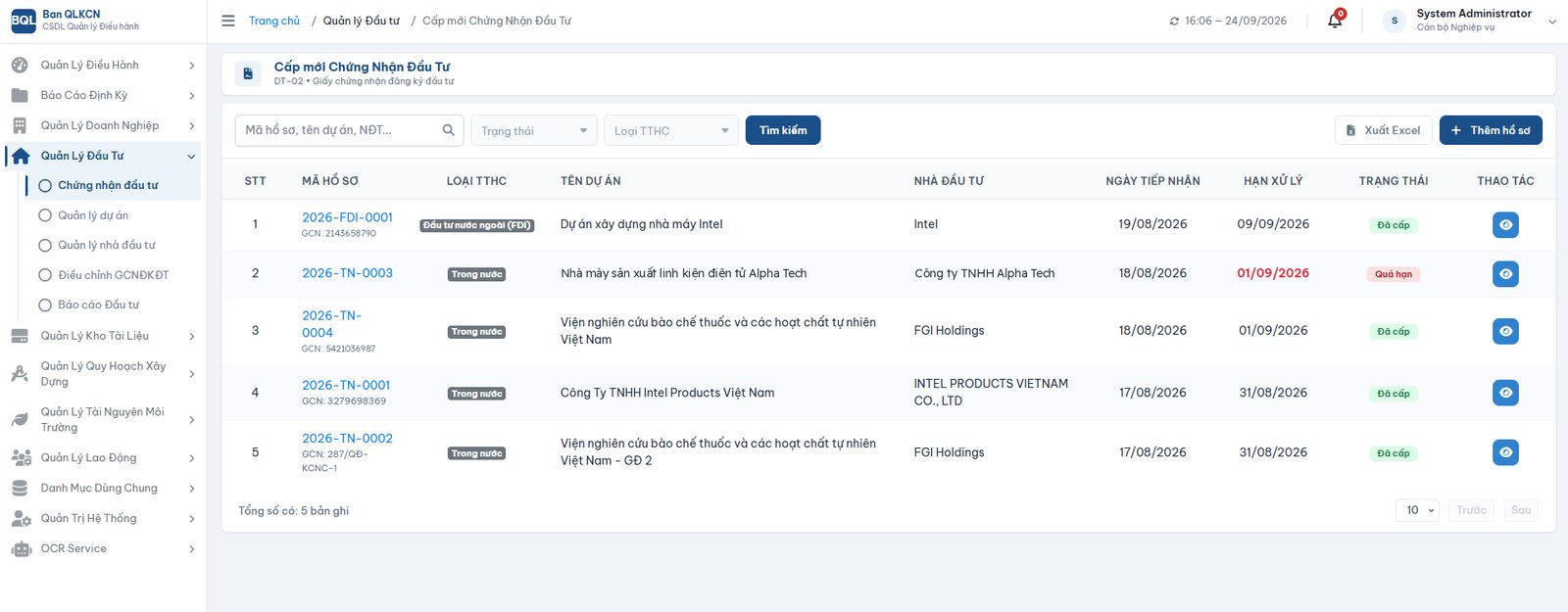Click the Quản Lý Điều Hành dashboard icon
Viewport: 1568px width, 612px height.
point(20,65)
